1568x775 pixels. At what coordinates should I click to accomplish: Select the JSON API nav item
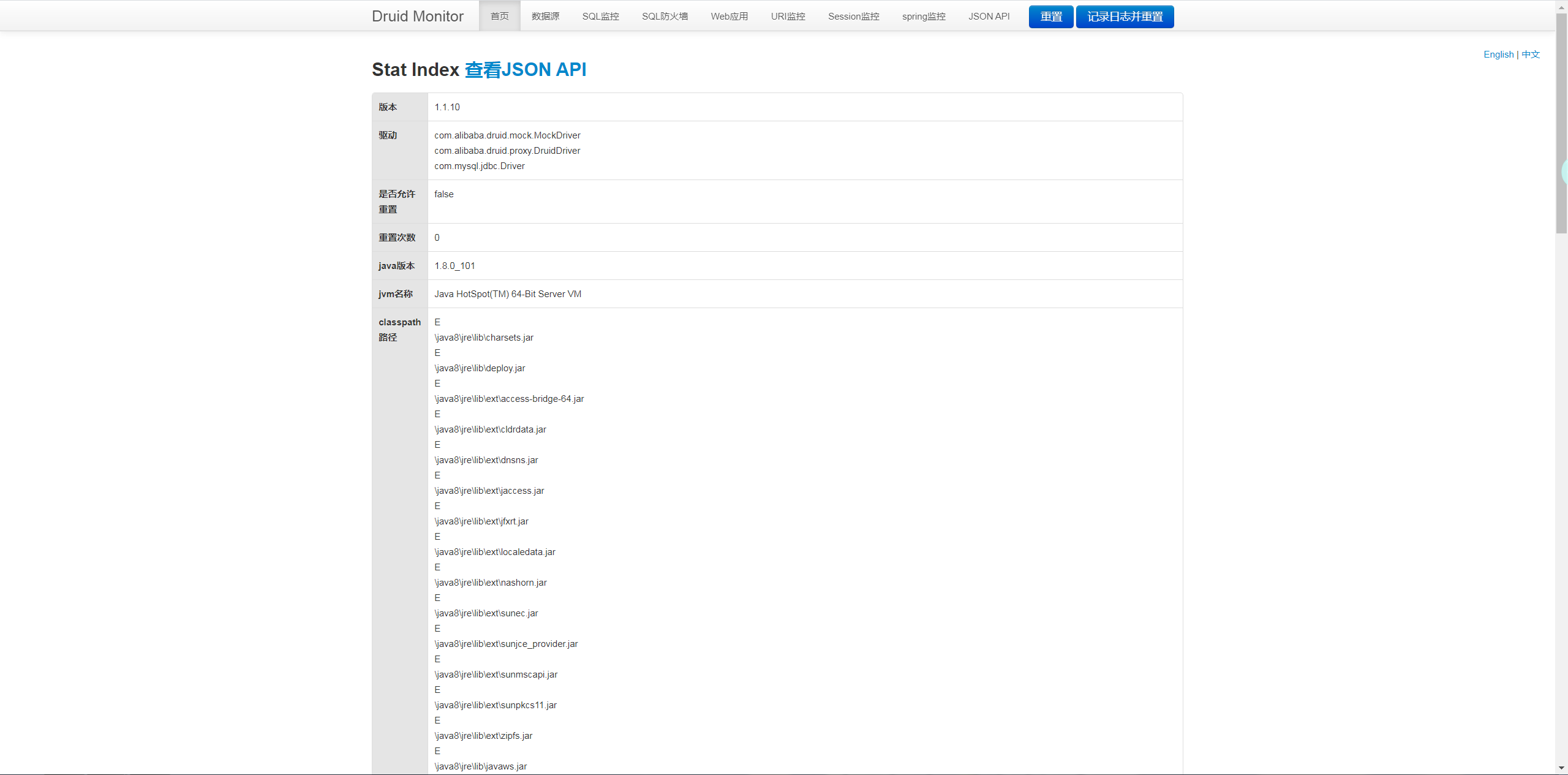(989, 17)
